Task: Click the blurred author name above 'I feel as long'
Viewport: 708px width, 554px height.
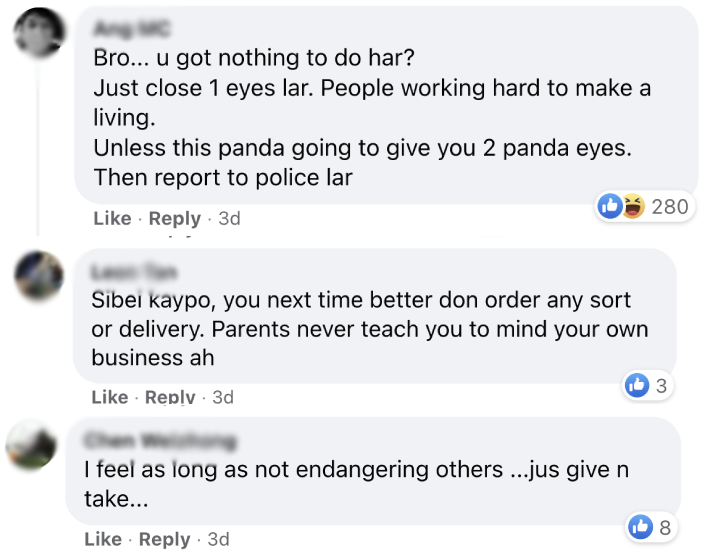Action: point(161,441)
